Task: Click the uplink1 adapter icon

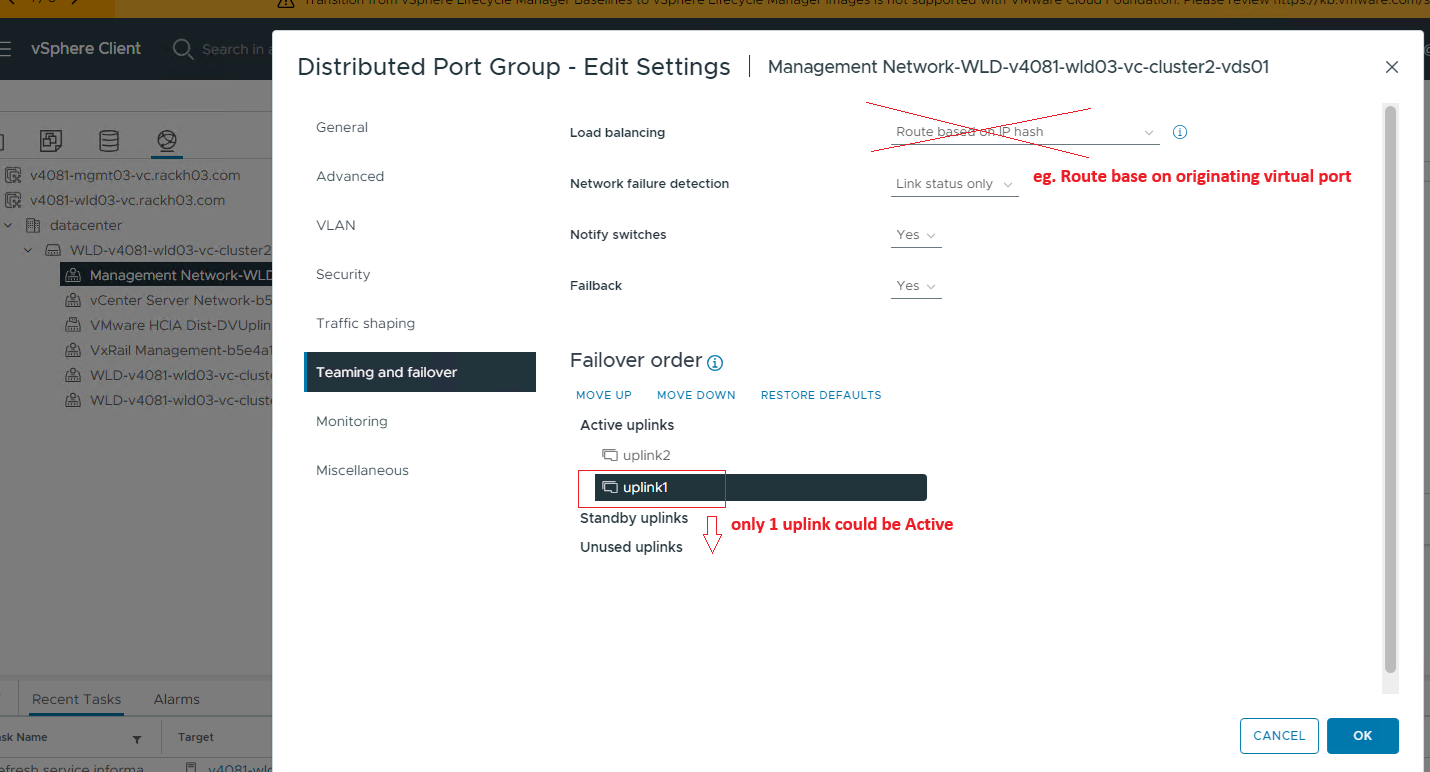Action: tap(609, 487)
